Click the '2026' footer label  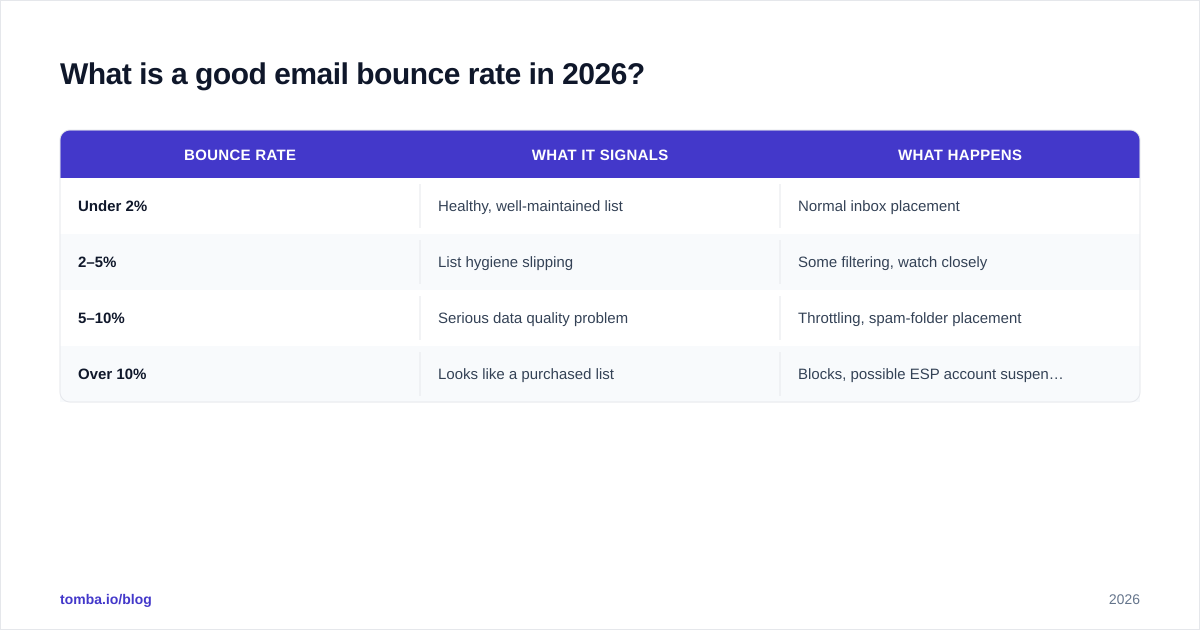coord(1124,599)
